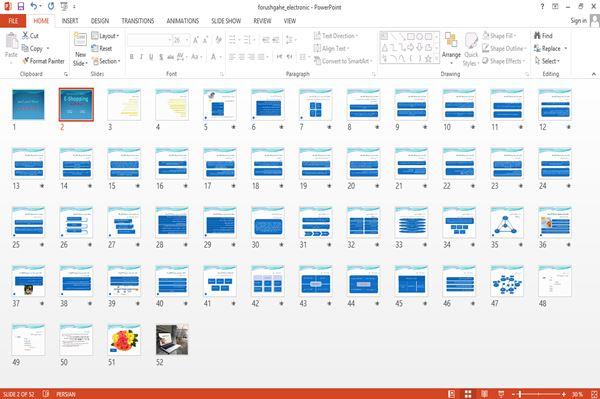Click Zoom in plus button

point(564,394)
